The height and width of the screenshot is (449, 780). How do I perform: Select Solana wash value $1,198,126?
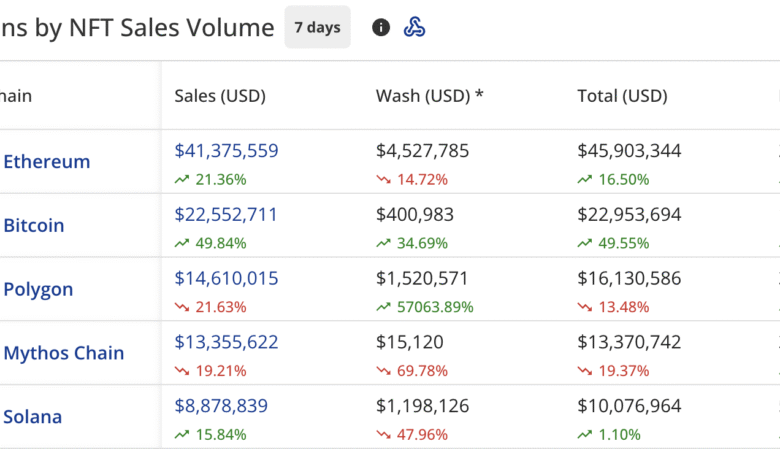422,406
